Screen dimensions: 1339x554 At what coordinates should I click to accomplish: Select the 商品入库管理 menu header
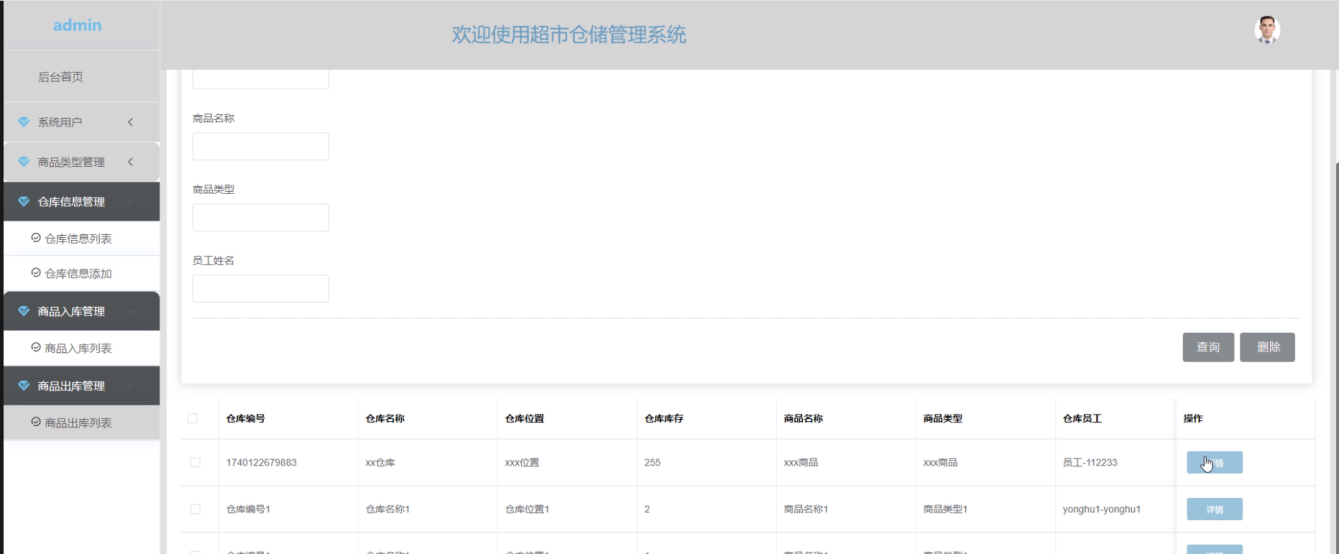80,311
